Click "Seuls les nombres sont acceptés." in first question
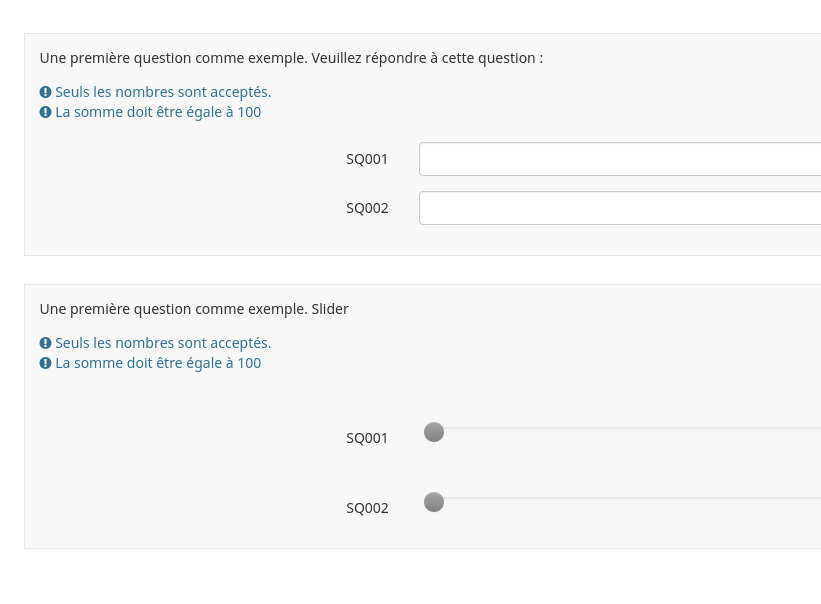Image resolution: width=821 pixels, height=604 pixels. tap(163, 92)
